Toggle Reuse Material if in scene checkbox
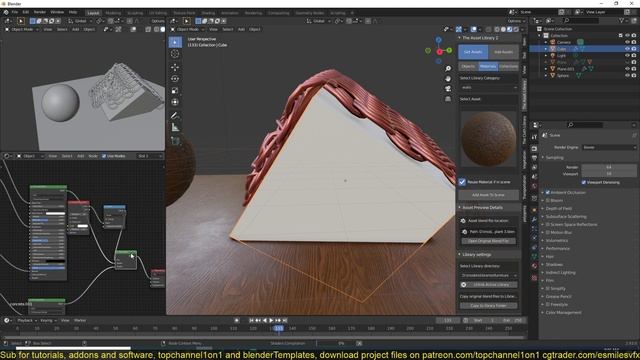 click(462, 182)
